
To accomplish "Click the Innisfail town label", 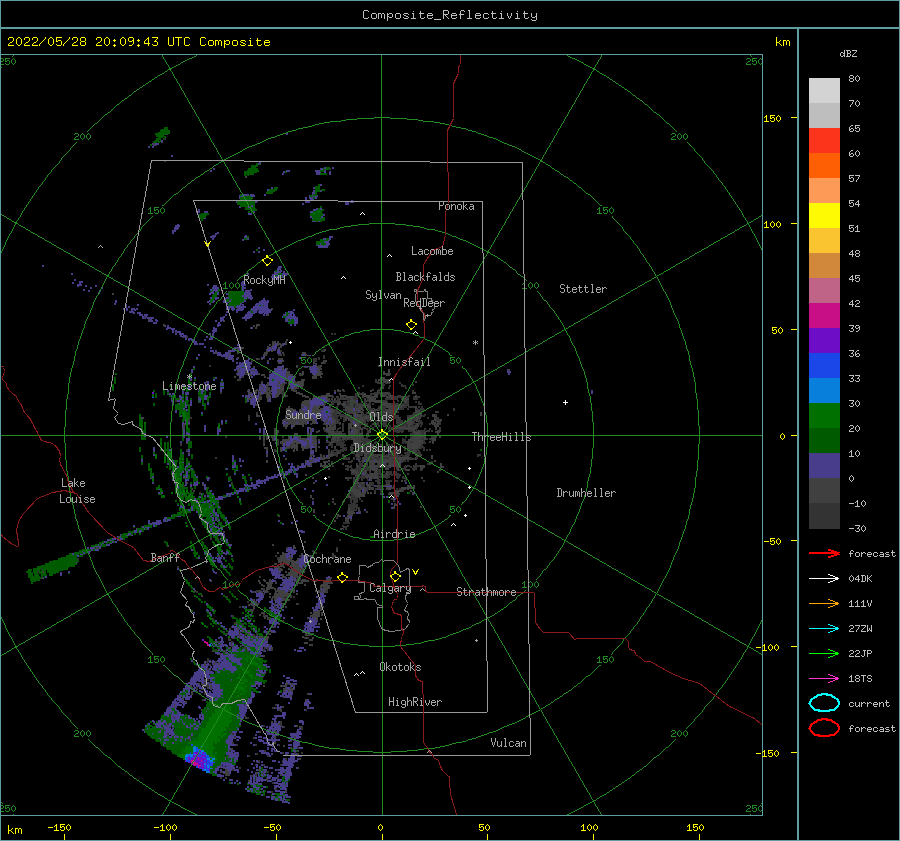I will pyautogui.click(x=404, y=362).
